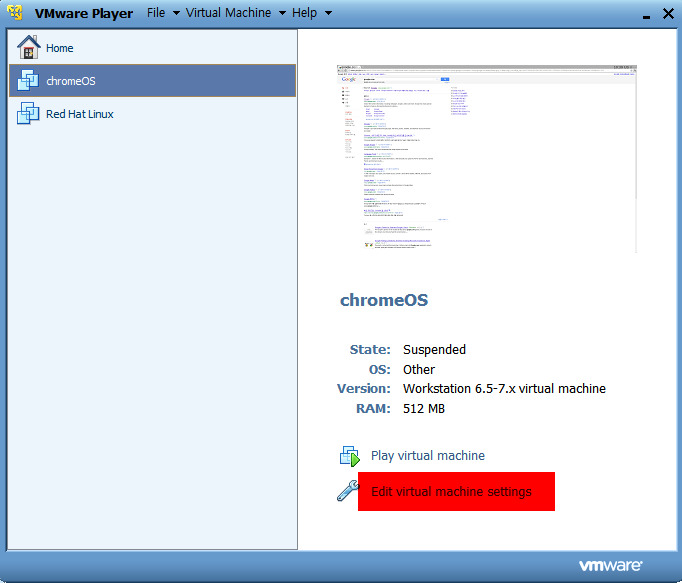Click the green play virtual machine icon

tap(350, 456)
